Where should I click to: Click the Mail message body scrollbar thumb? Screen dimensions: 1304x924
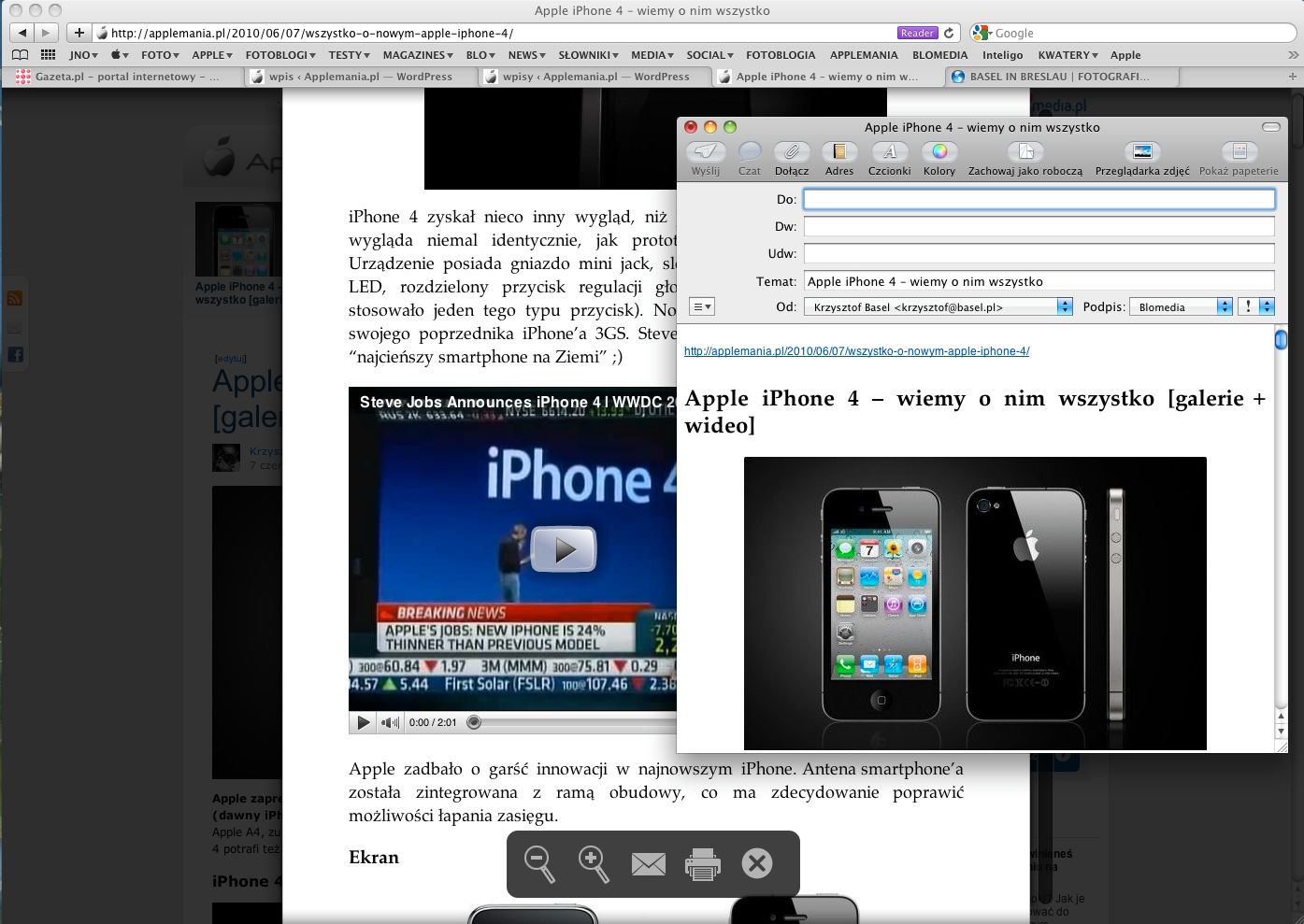[x=1281, y=339]
